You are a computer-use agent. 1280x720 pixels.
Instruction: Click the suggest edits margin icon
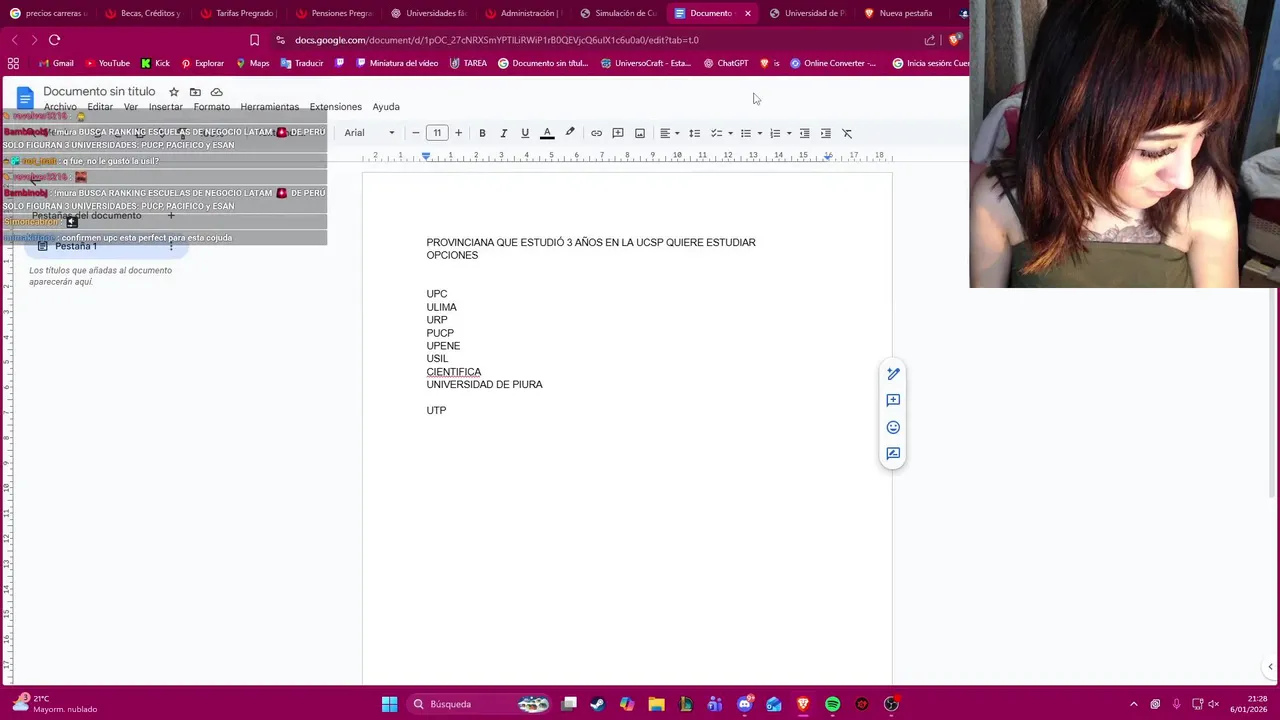893,454
